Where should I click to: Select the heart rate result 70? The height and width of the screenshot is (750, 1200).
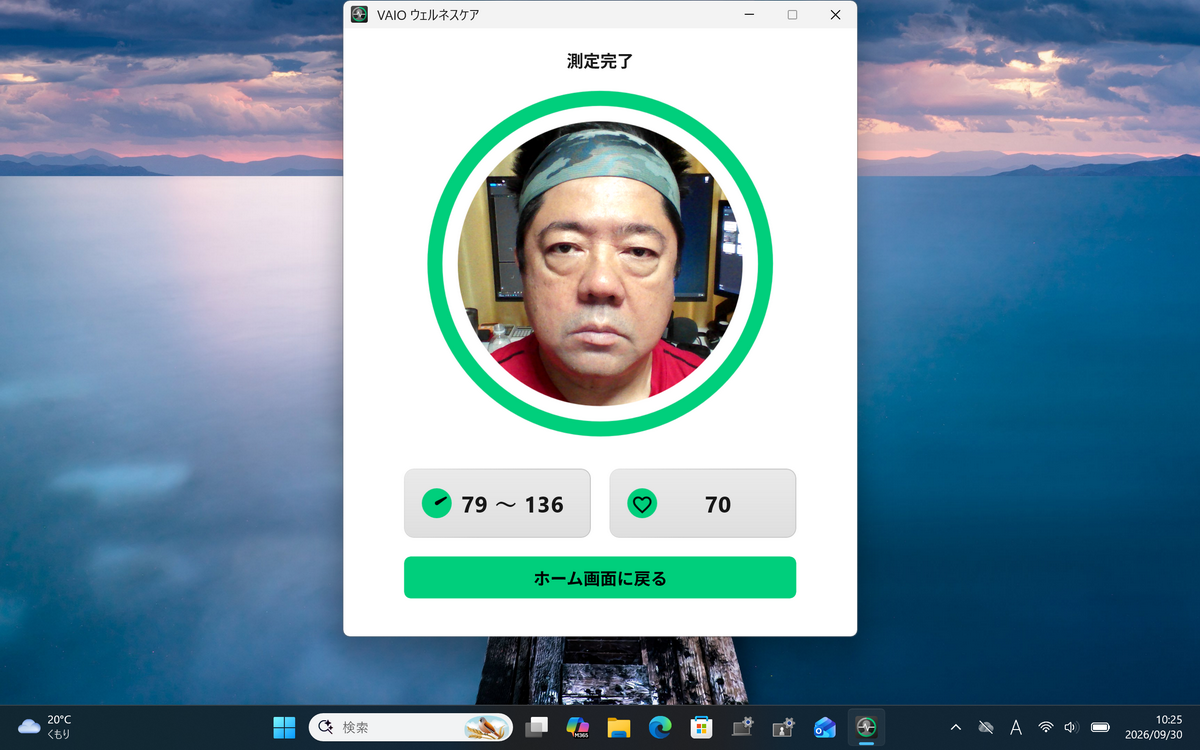tap(702, 504)
